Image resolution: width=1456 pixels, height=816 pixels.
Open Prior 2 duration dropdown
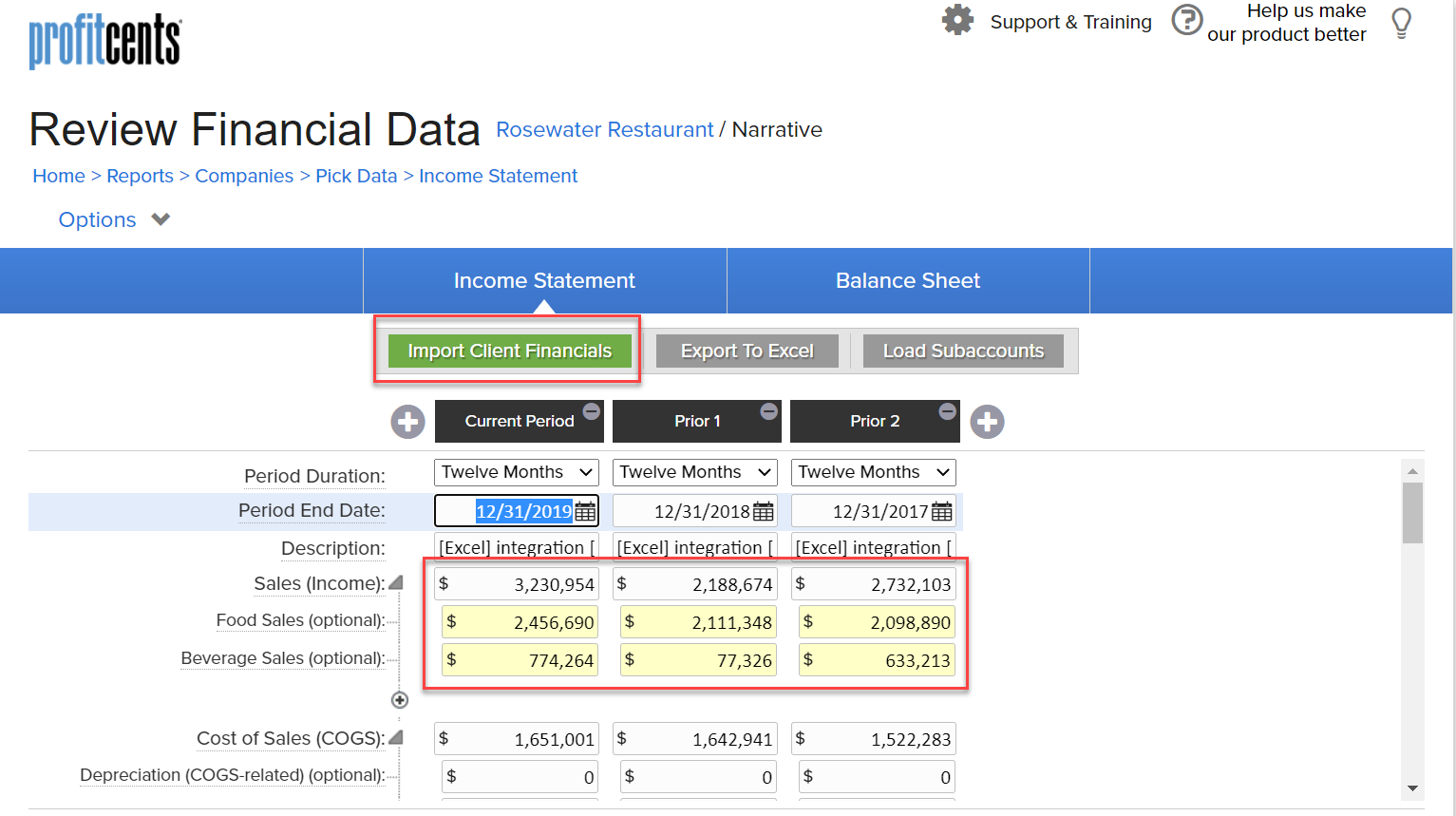pos(874,472)
